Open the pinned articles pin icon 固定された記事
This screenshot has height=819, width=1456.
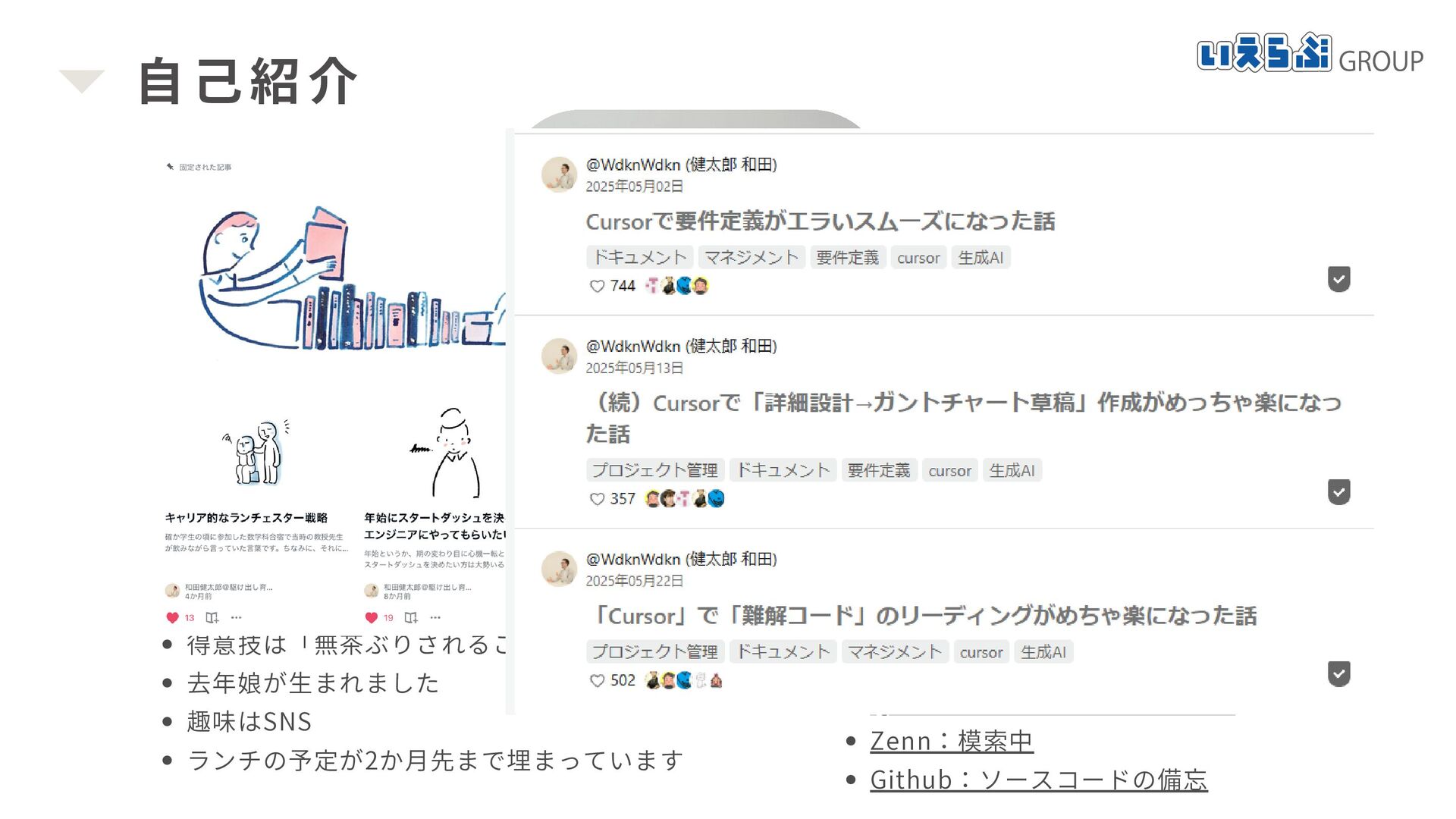pos(171,167)
